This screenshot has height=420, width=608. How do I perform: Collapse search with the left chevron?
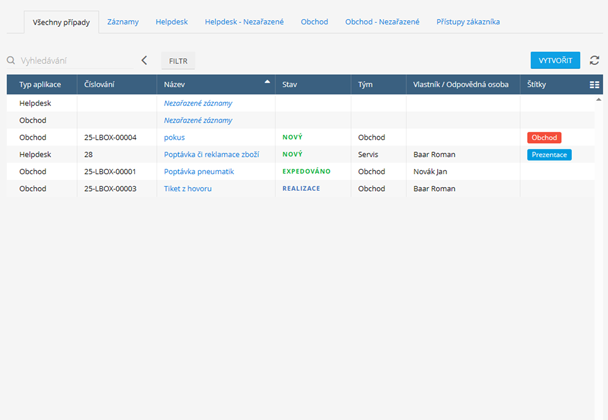[144, 61]
